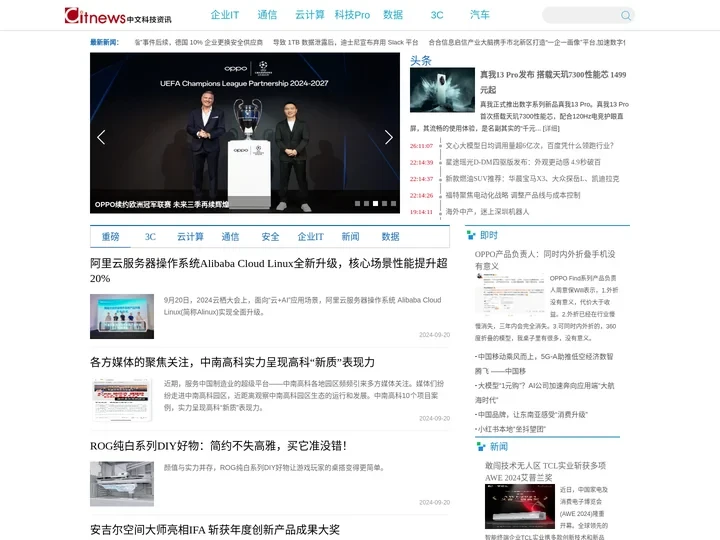Open 小红书本地"坐抖望团" sidebar link
The height and width of the screenshot is (540, 720).
click(510, 429)
